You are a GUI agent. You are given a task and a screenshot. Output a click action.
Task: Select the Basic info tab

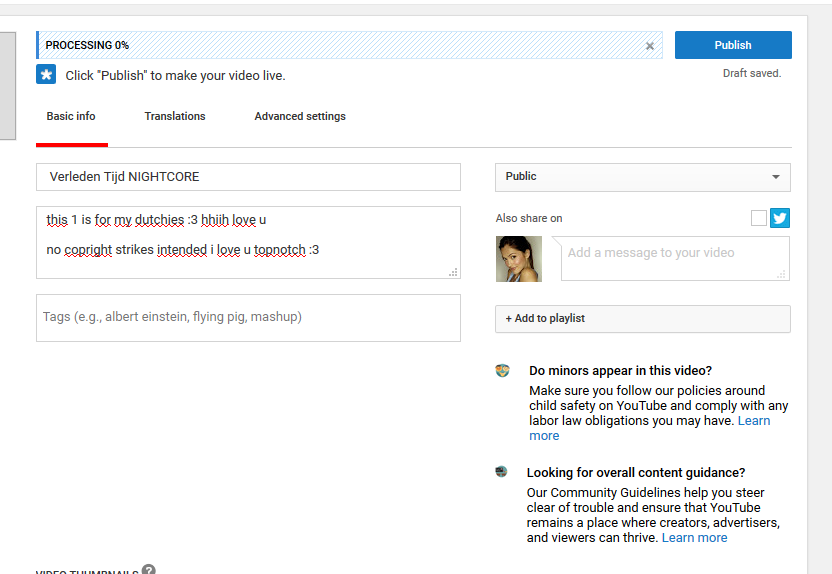71,117
